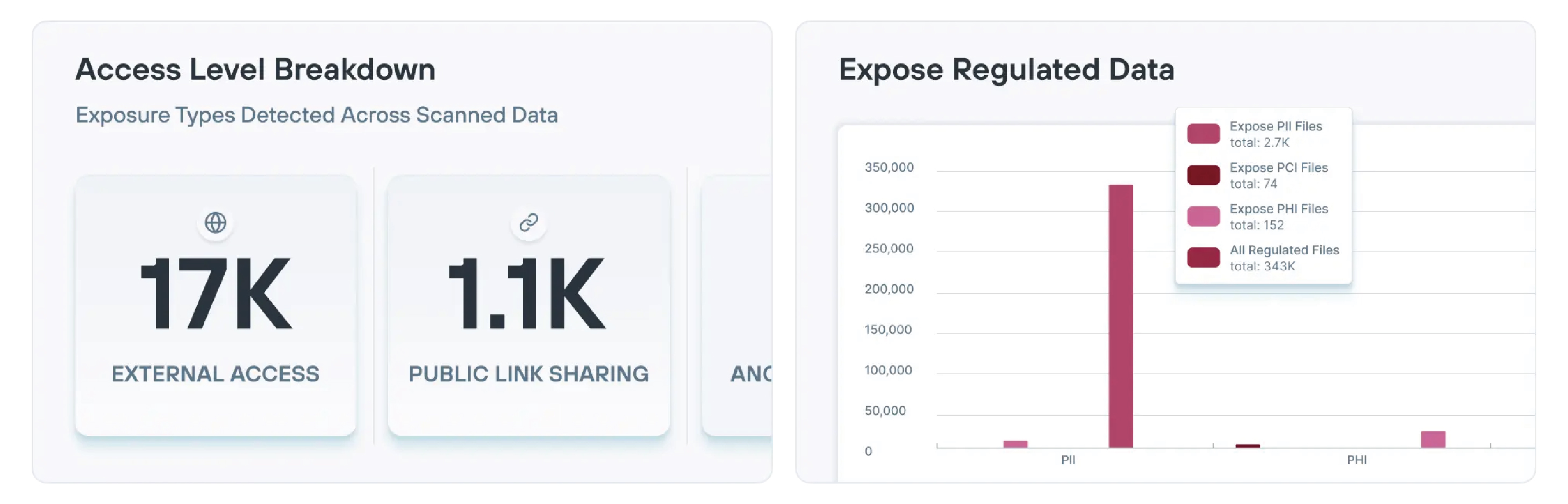Click the PHI axis label
This screenshot has width=1568, height=504.
click(1356, 460)
